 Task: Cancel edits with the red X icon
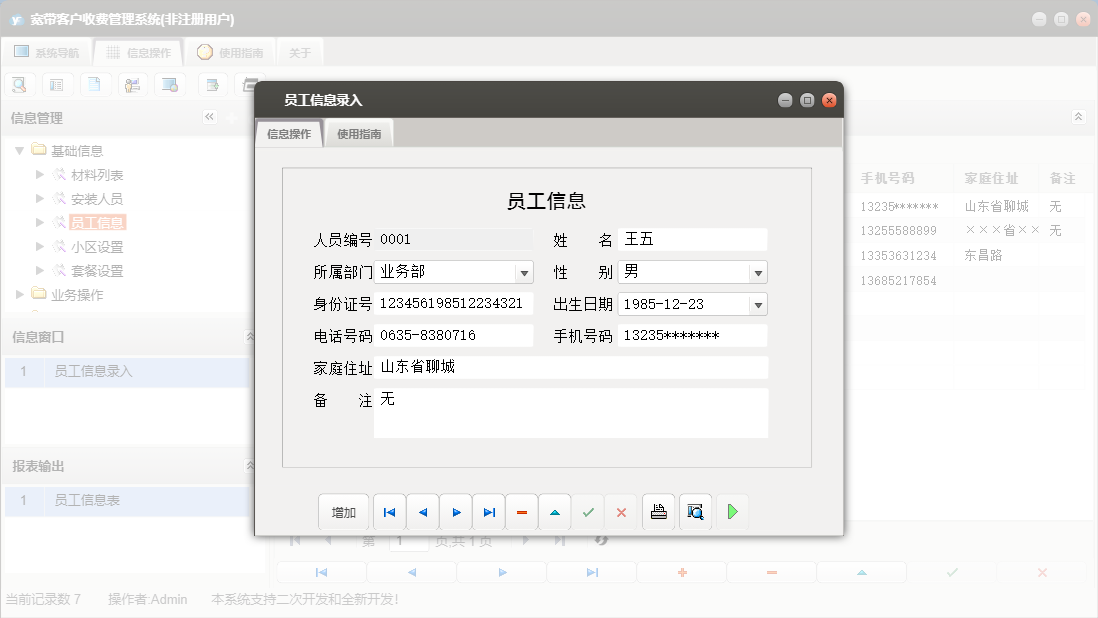click(621, 511)
